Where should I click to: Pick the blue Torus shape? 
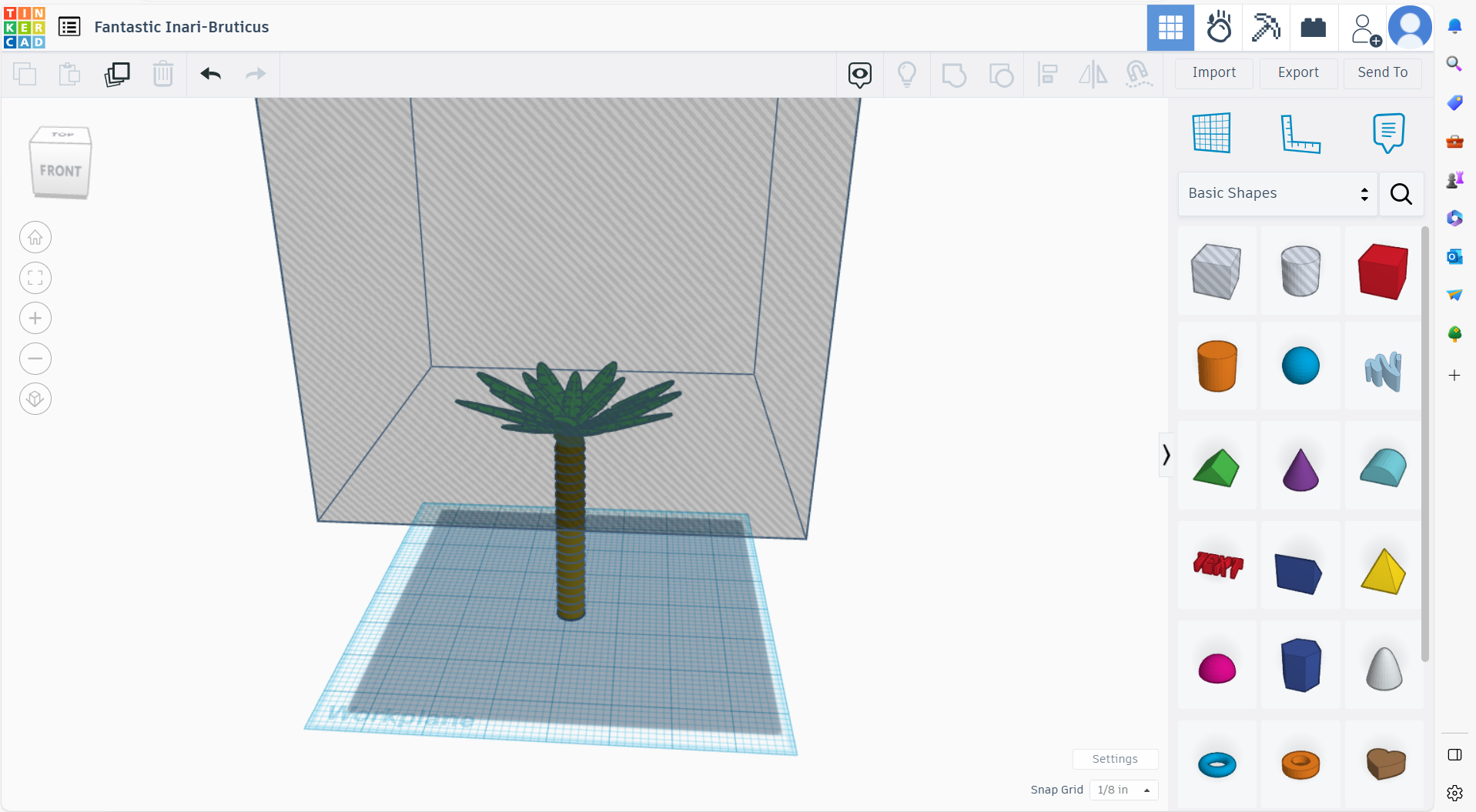pyautogui.click(x=1217, y=764)
